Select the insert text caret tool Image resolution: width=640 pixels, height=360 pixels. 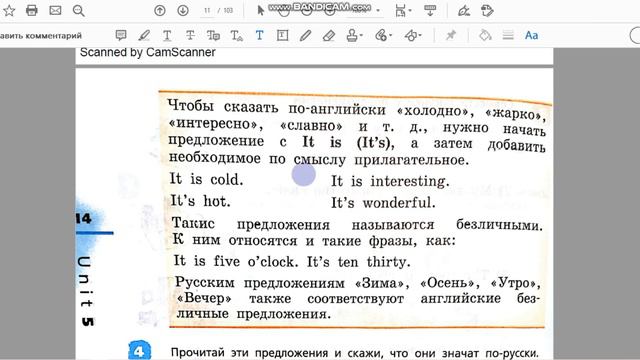(236, 36)
